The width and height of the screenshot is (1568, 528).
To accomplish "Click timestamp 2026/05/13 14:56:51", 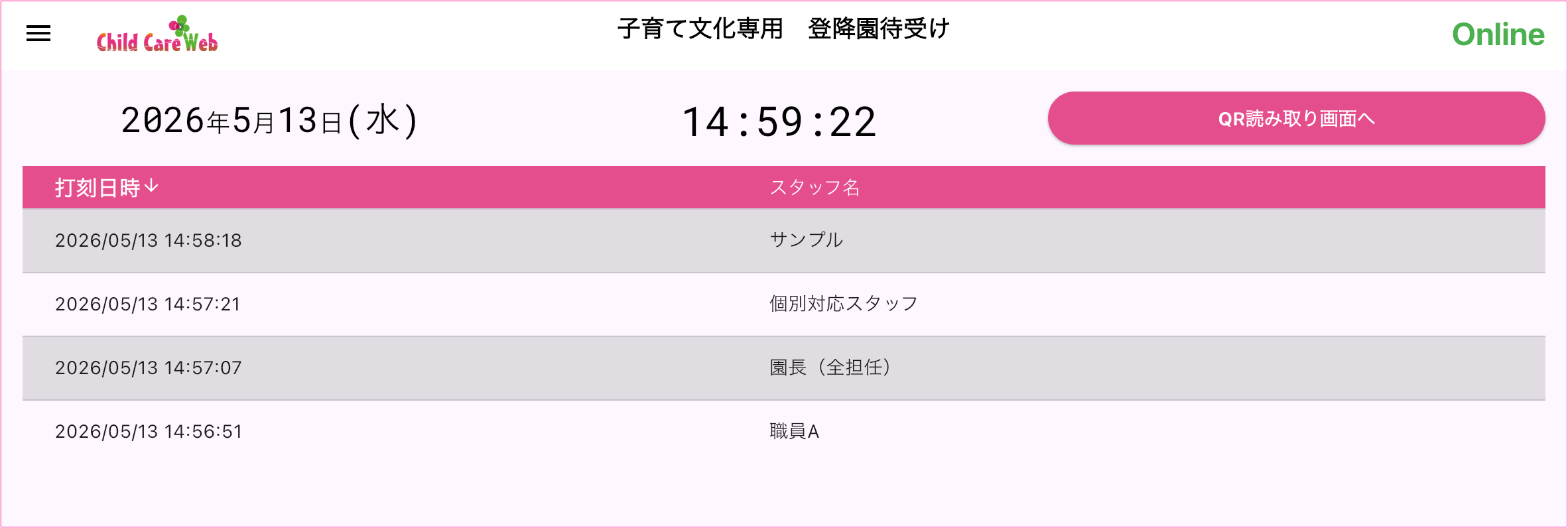I will click(x=149, y=431).
